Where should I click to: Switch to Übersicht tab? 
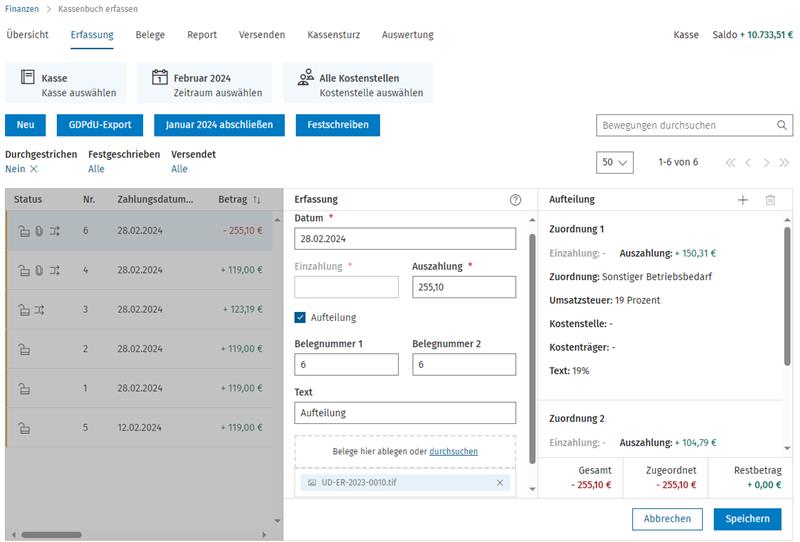[28, 35]
